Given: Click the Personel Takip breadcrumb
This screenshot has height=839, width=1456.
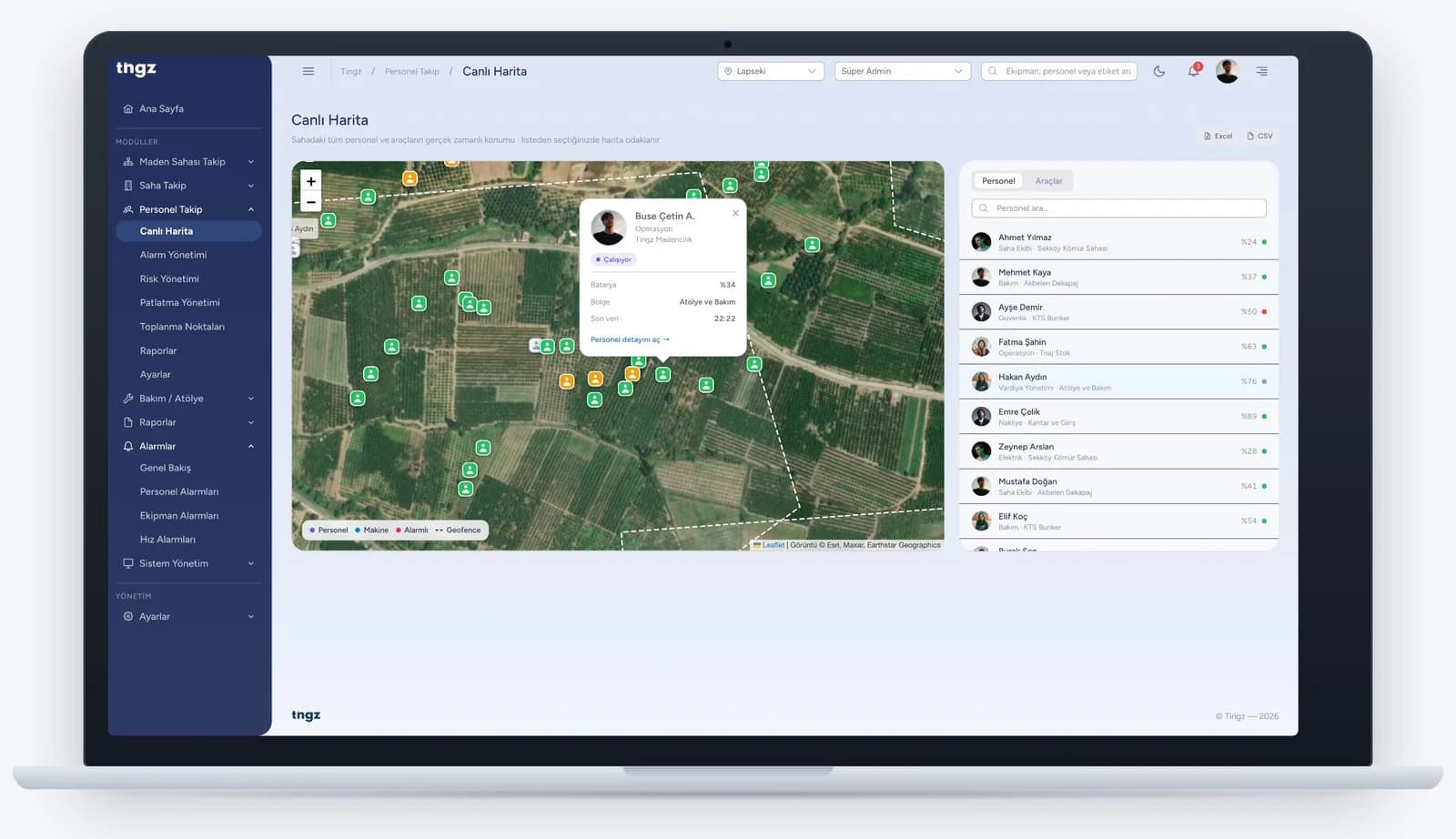Looking at the screenshot, I should tap(411, 72).
